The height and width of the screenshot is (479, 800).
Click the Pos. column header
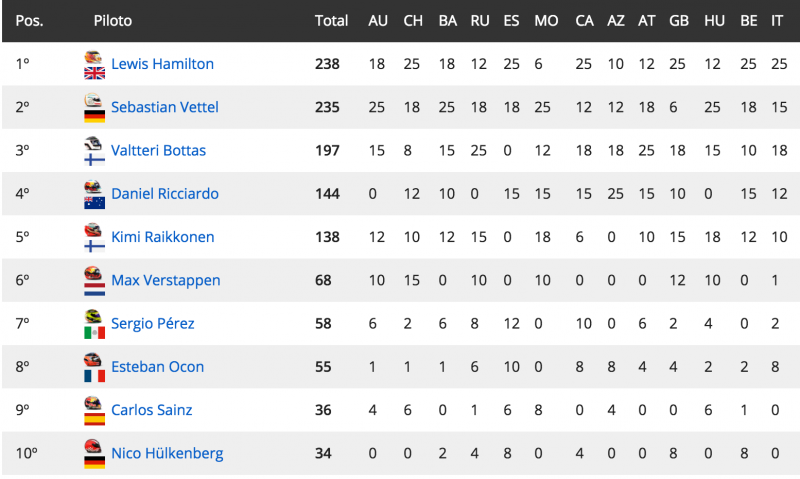[29, 20]
